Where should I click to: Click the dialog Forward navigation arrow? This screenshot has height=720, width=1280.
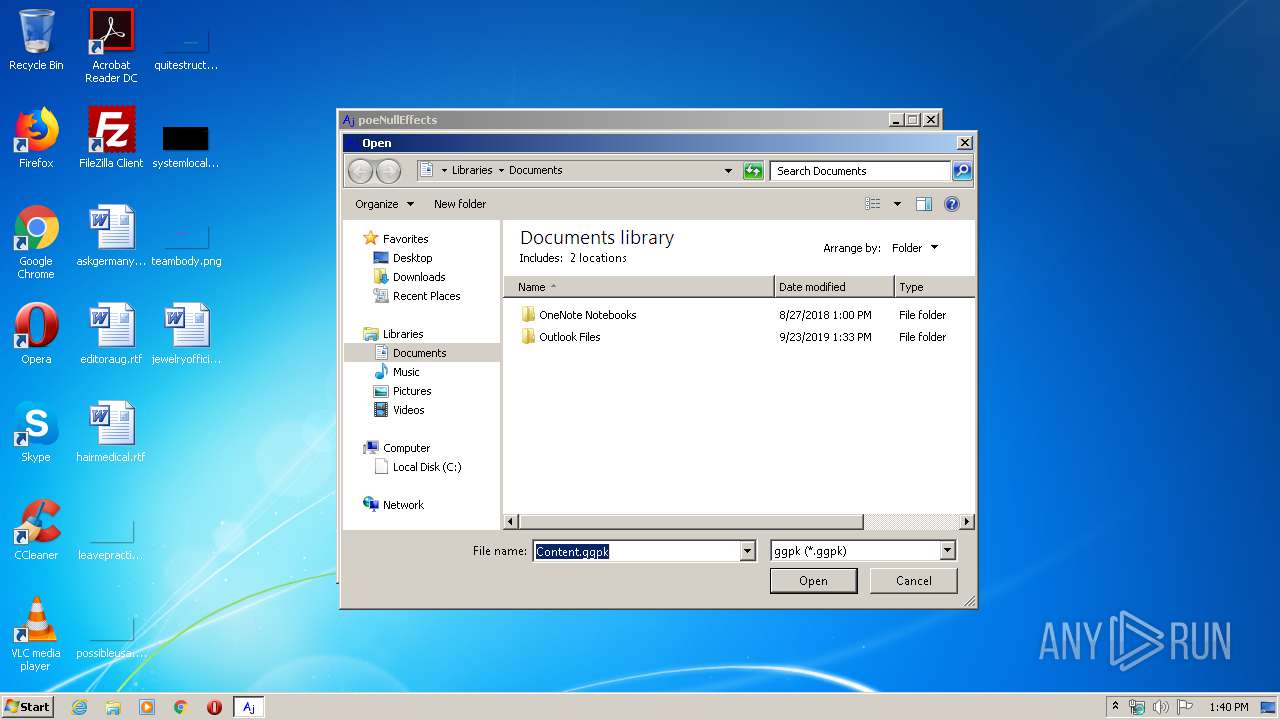coord(388,171)
